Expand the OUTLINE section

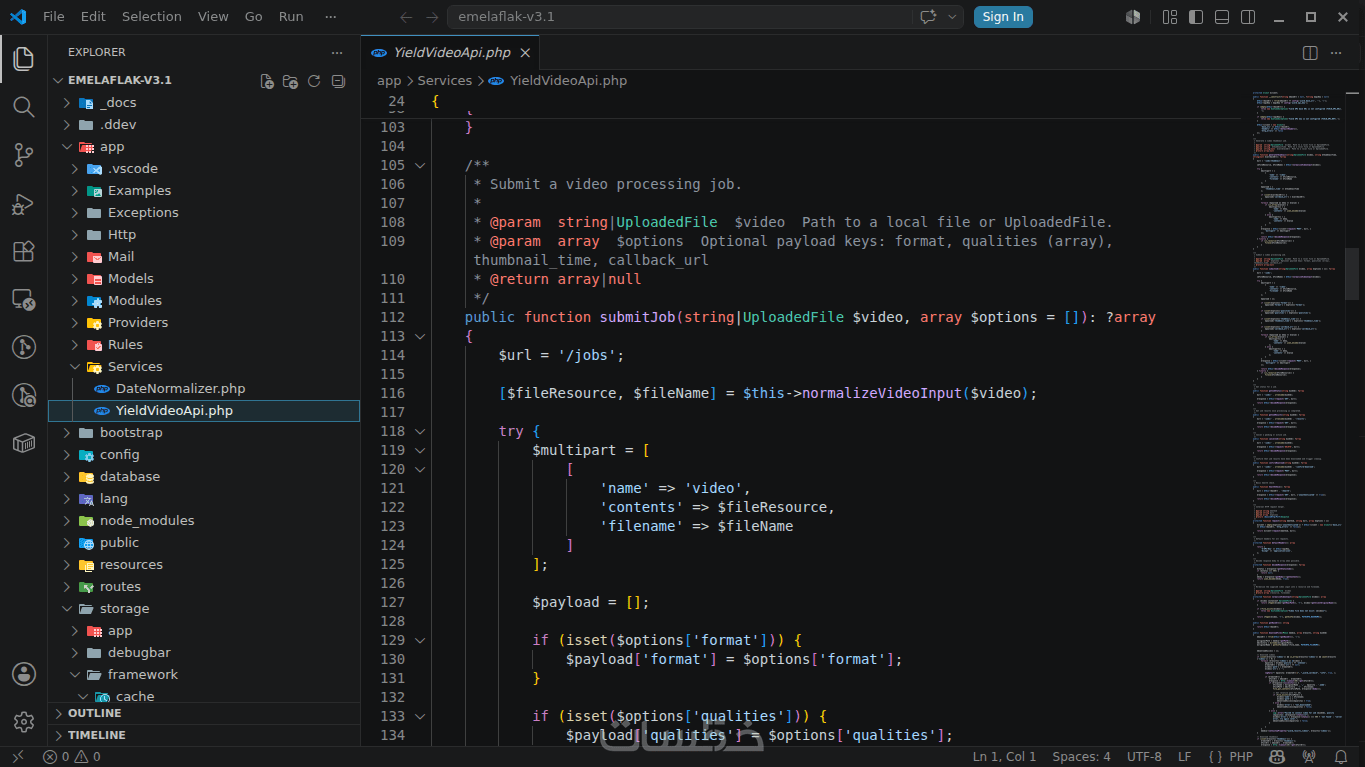(204, 713)
